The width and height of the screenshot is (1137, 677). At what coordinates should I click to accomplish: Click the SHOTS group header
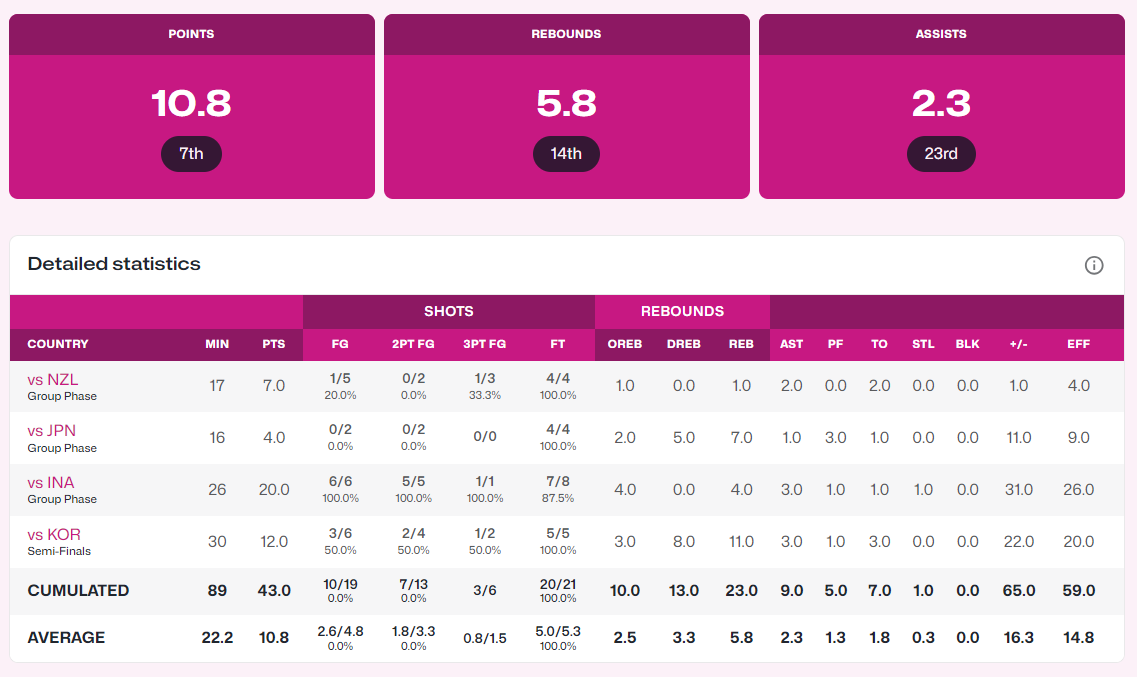point(448,311)
